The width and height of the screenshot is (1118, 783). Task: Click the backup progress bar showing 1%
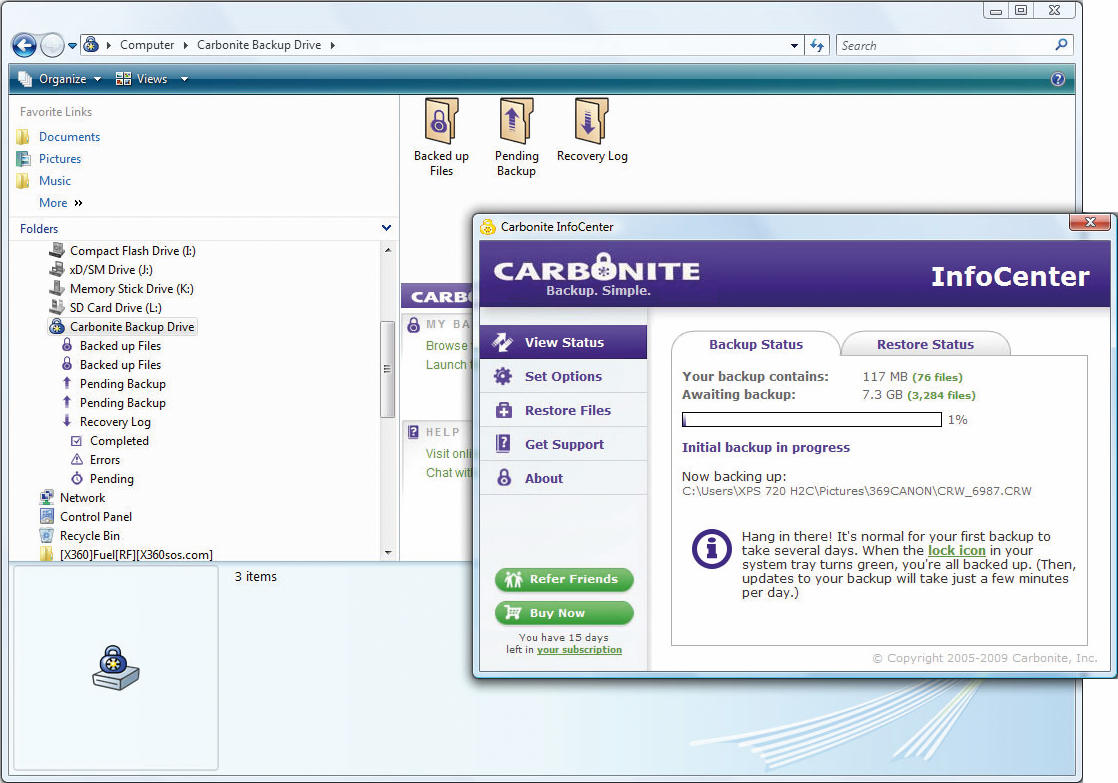coord(811,419)
